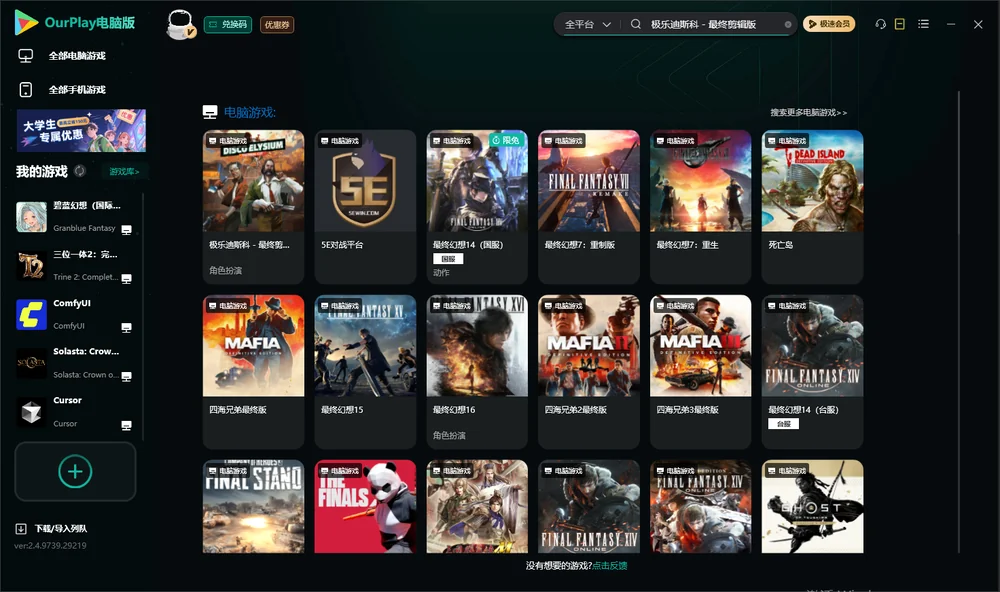The height and width of the screenshot is (592, 1000).
Task: Open the 最终幻想16 card
Action: tap(477, 372)
